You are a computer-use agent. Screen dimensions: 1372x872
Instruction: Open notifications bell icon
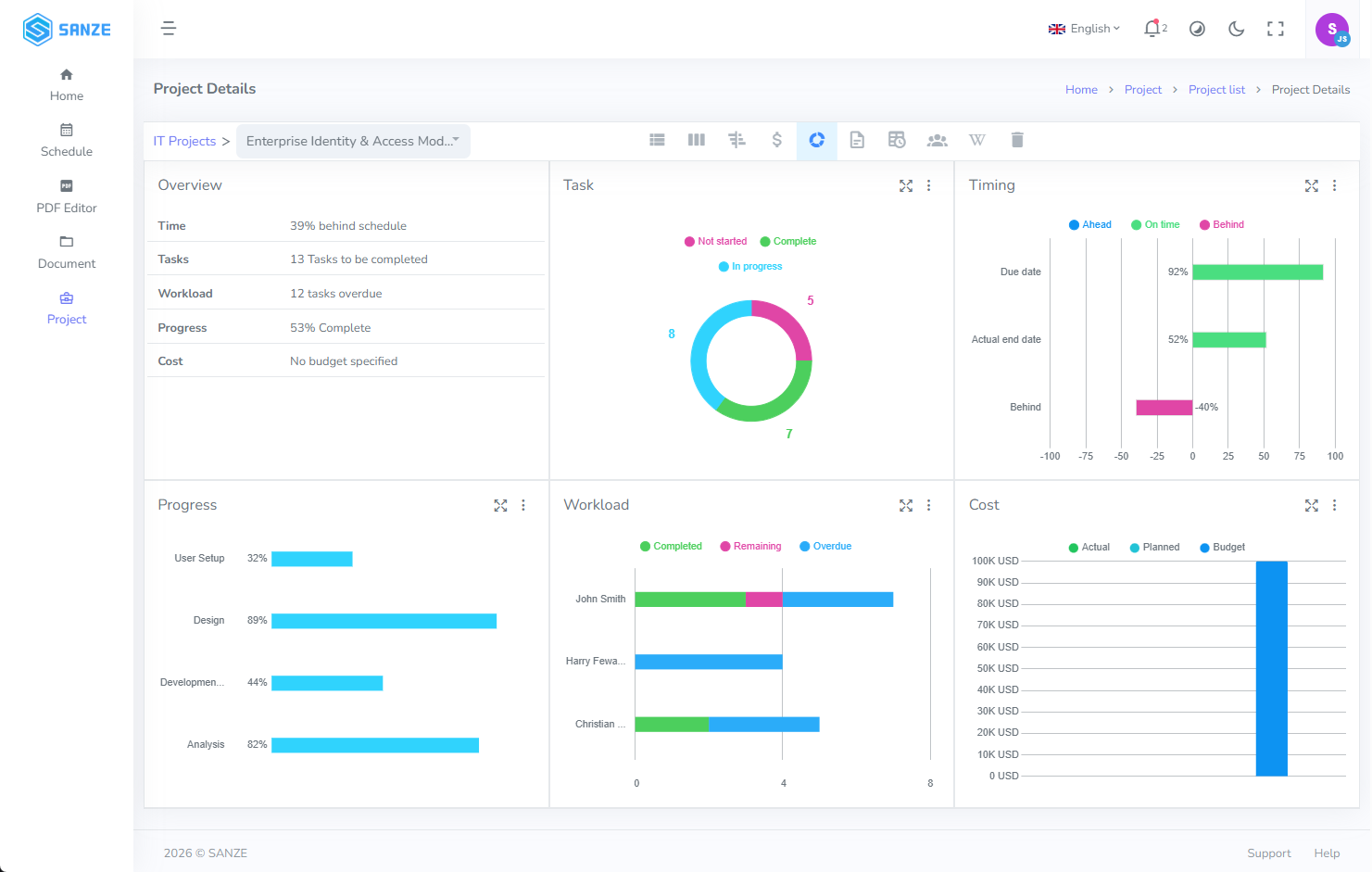coord(1152,29)
